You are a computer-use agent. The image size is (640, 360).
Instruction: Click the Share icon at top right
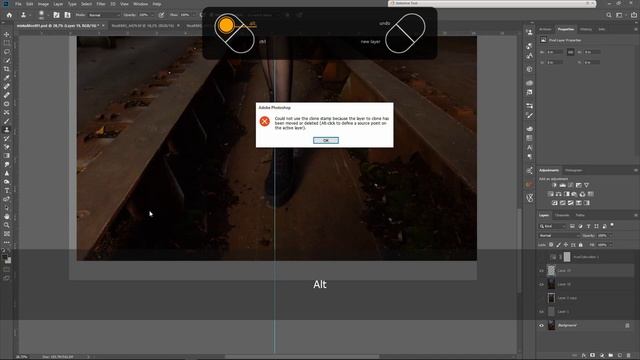point(634,15)
